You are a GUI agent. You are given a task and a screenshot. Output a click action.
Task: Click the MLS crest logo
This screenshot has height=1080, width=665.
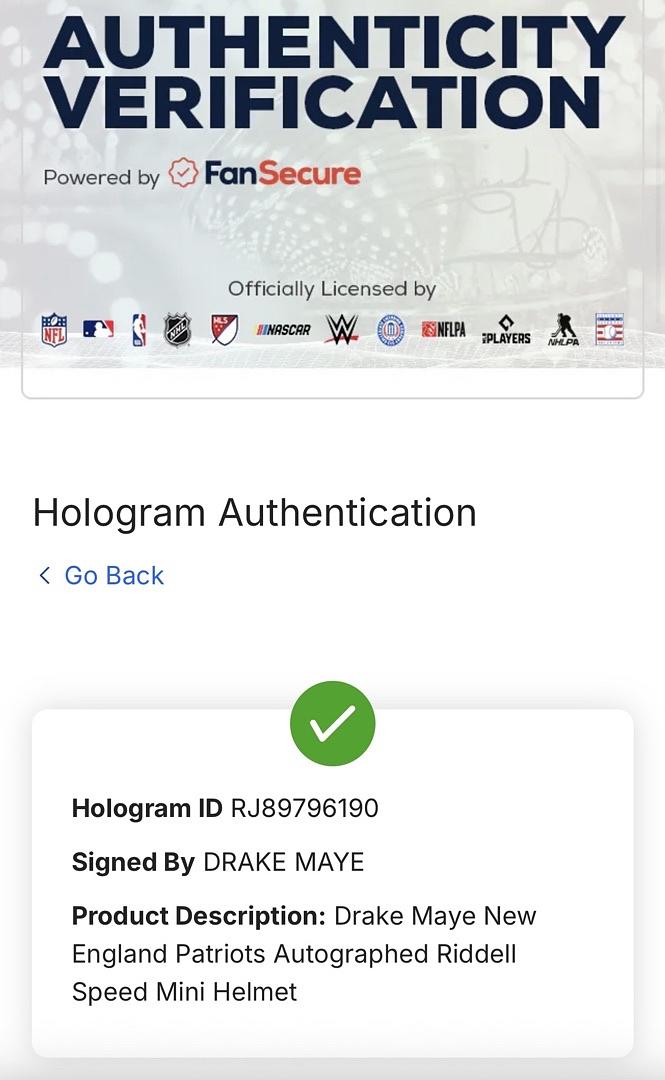click(225, 330)
